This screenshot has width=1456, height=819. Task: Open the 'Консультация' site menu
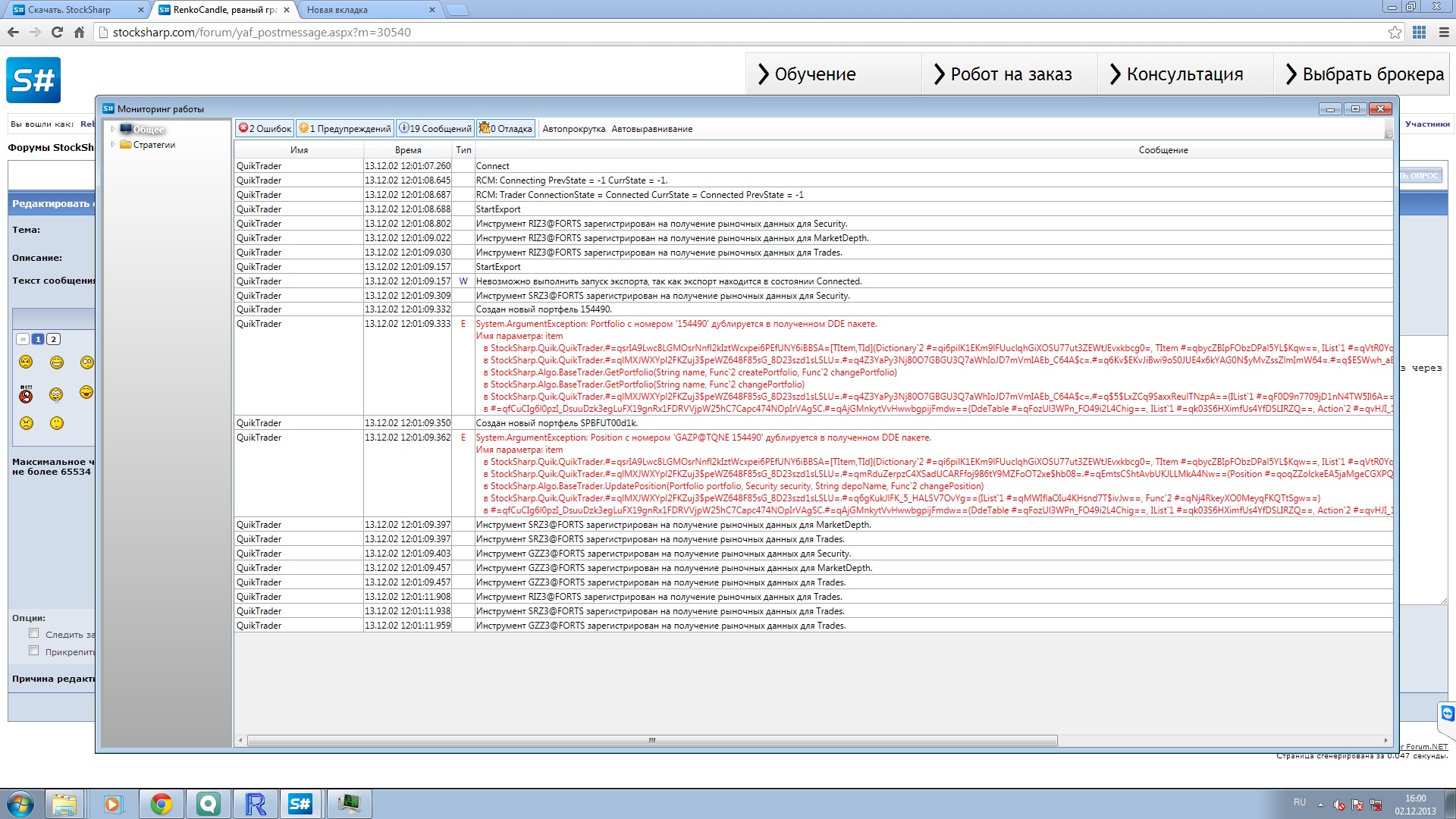tap(1185, 74)
